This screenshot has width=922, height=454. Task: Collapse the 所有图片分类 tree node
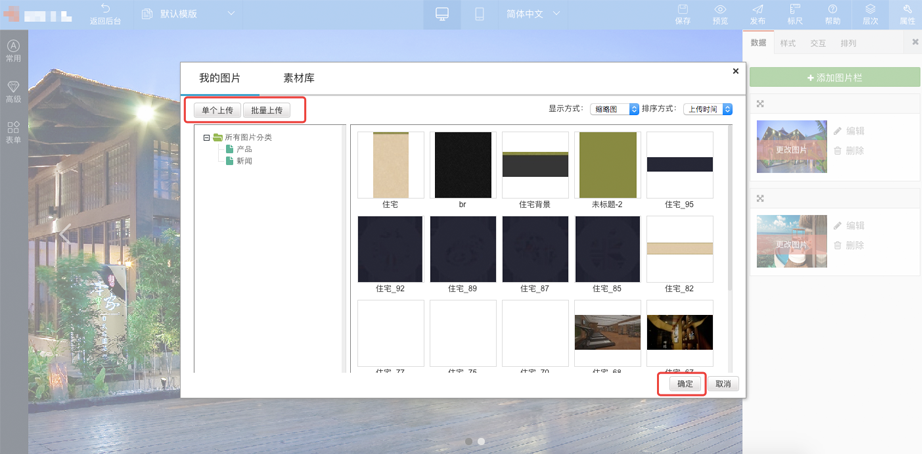click(207, 138)
